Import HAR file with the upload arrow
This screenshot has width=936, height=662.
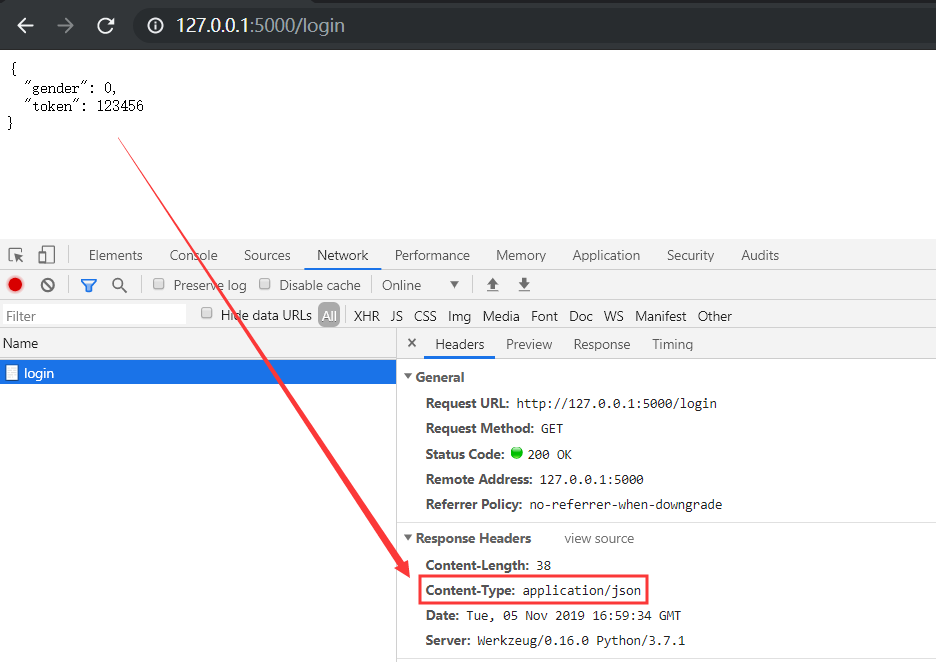tap(492, 285)
